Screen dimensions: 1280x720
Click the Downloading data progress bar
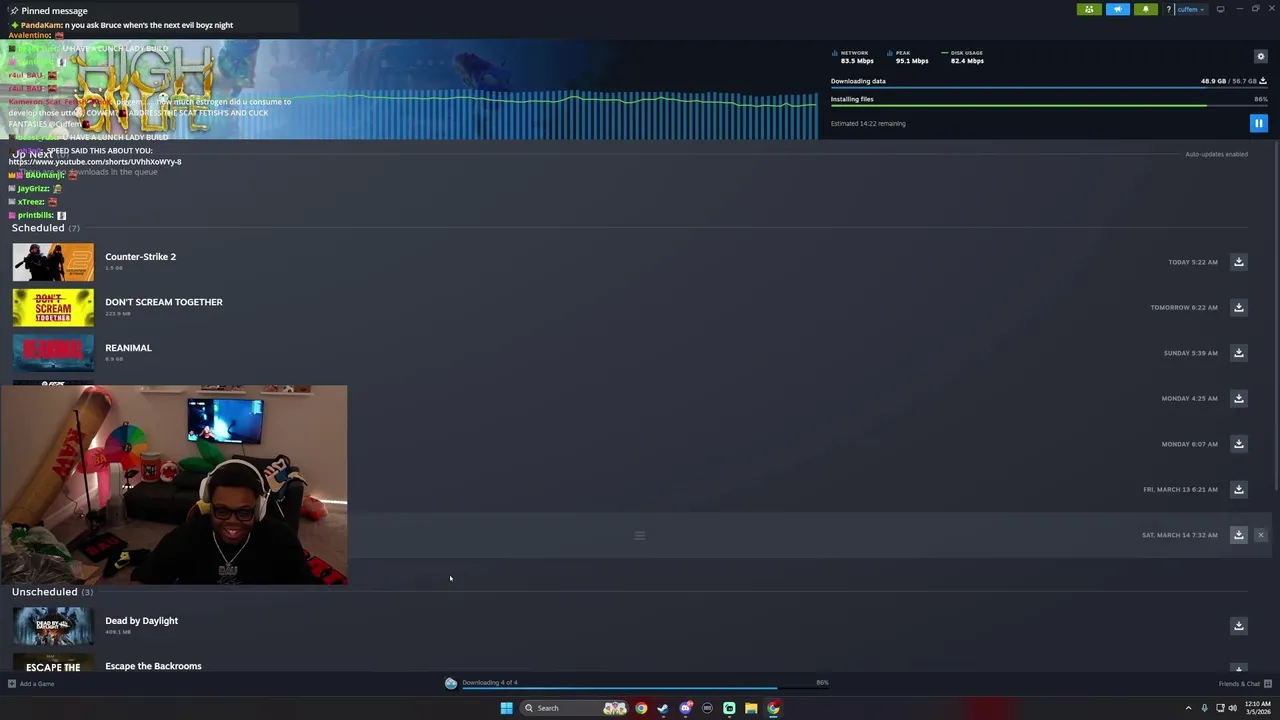point(1049,89)
